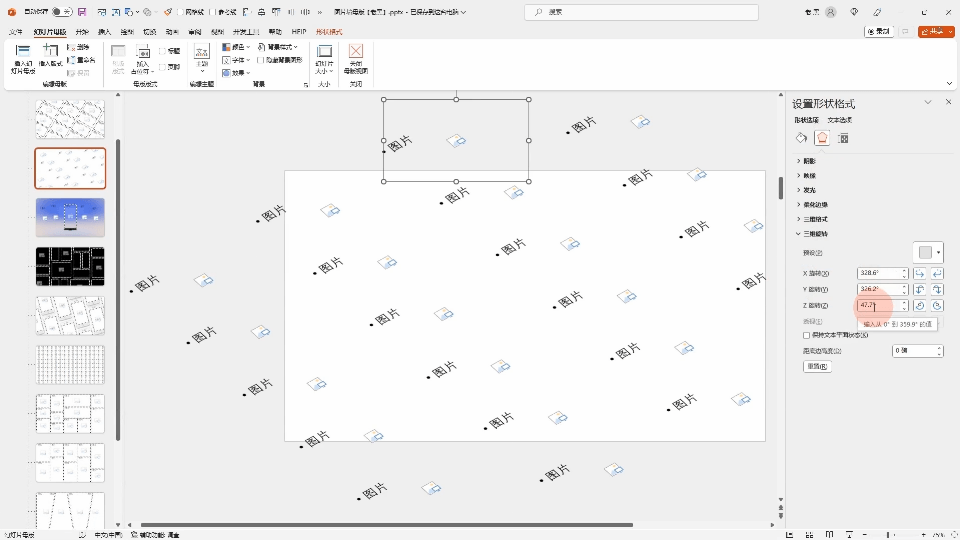
Task: Select the Effects pentagon icon
Action: coord(822,138)
